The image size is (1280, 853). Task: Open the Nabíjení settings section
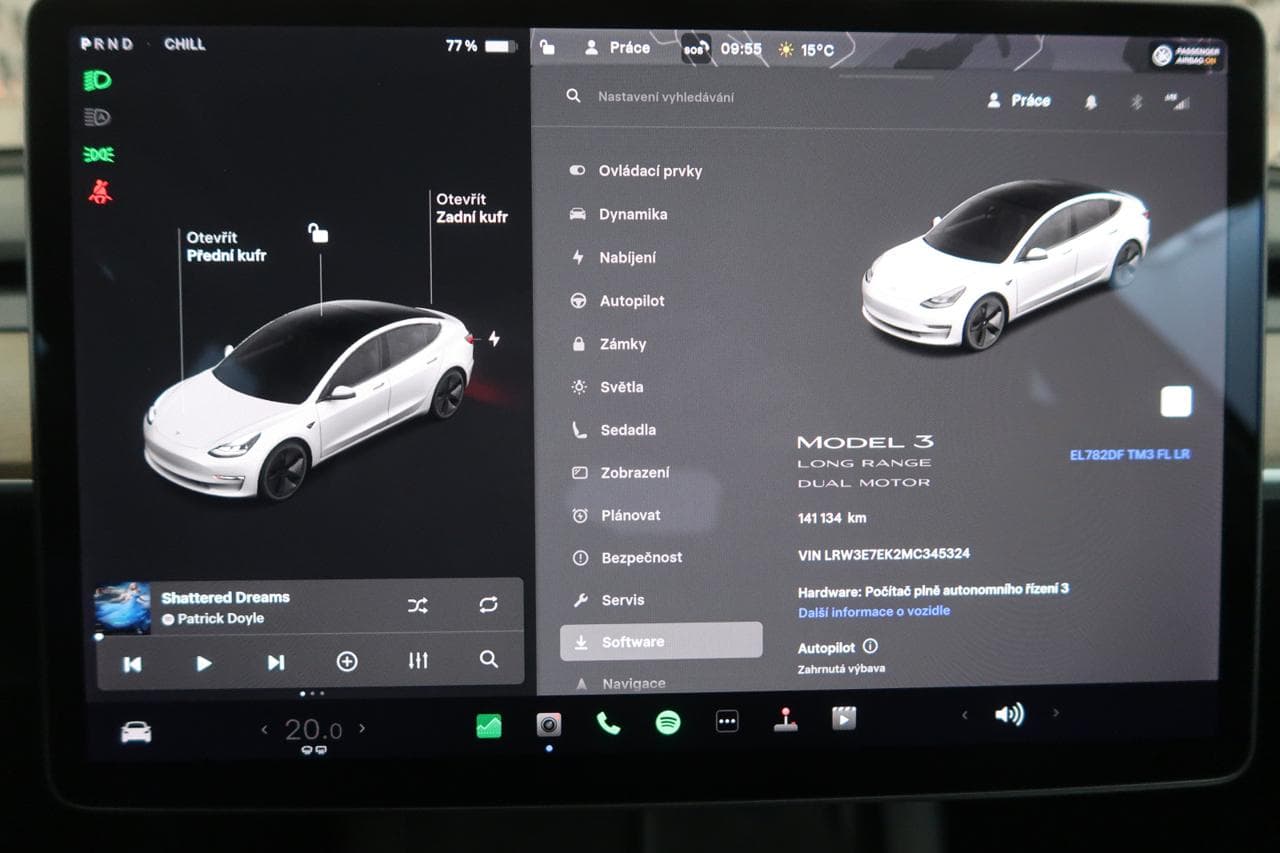pyautogui.click(x=627, y=257)
